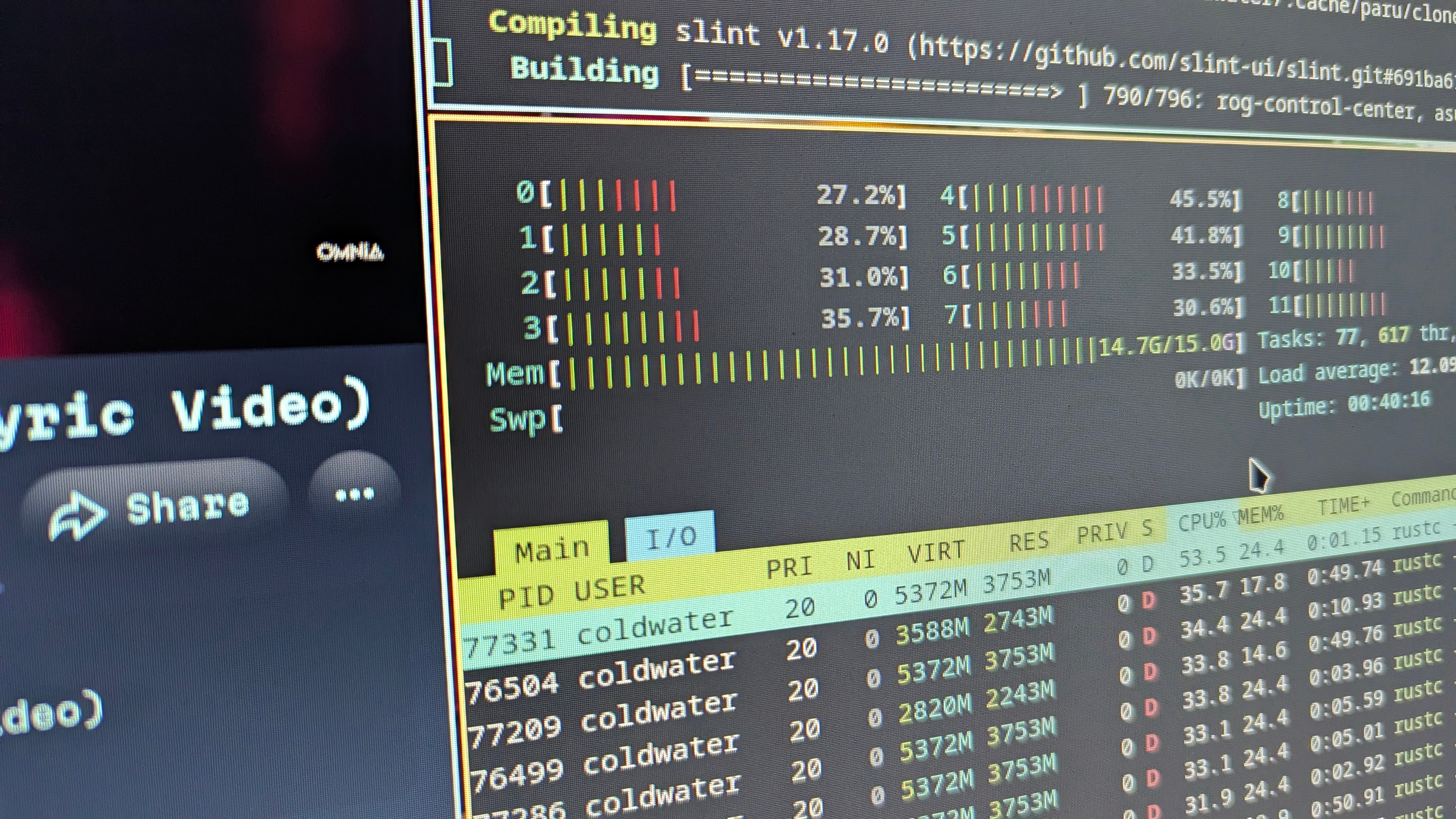The width and height of the screenshot is (1456, 819).
Task: Click the Swp swap meter label
Action: coord(518,421)
